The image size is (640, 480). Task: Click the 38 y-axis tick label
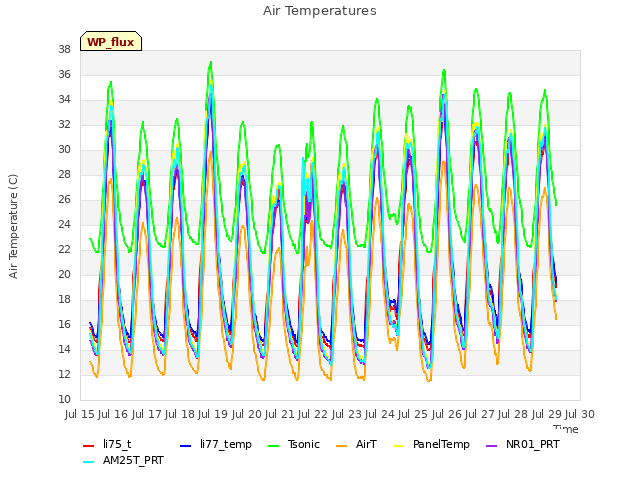click(64, 49)
